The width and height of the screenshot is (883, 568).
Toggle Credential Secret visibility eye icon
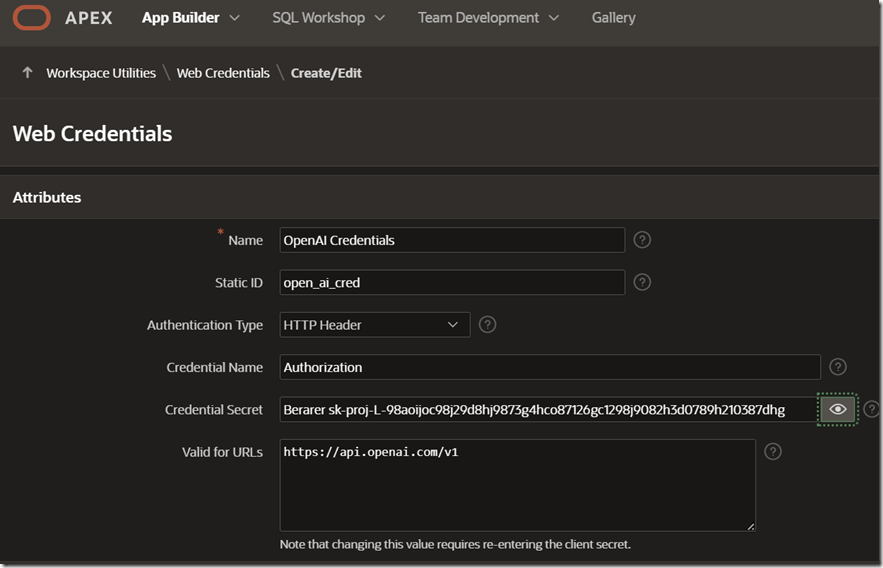click(x=837, y=409)
